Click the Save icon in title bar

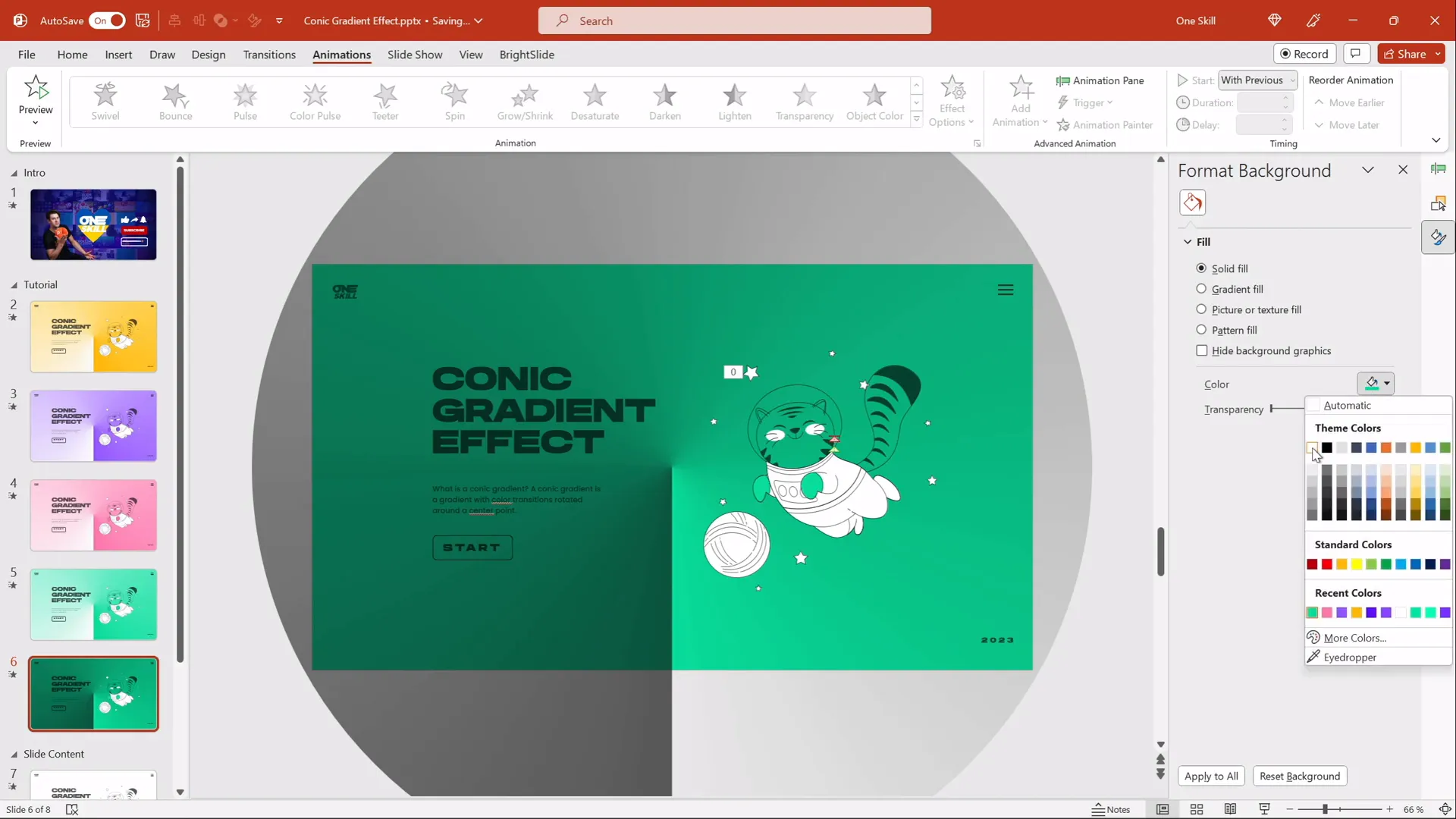[143, 20]
